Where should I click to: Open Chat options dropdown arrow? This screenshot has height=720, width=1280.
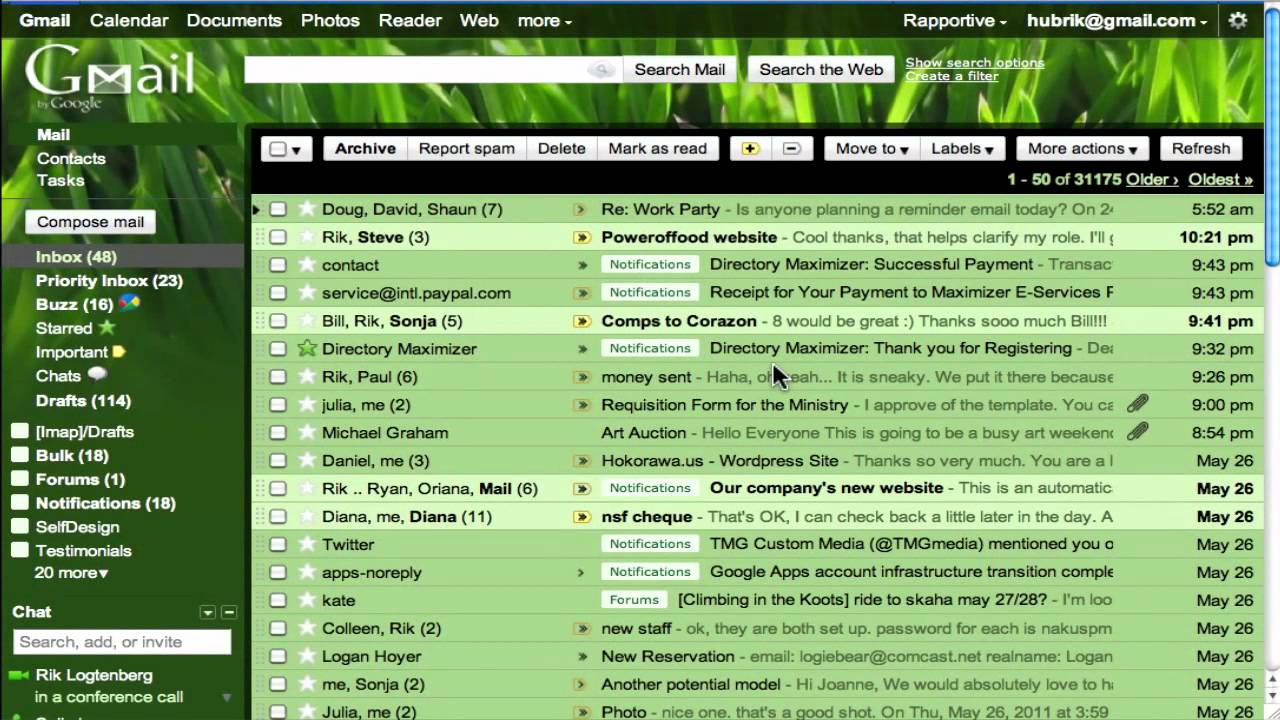coord(208,612)
